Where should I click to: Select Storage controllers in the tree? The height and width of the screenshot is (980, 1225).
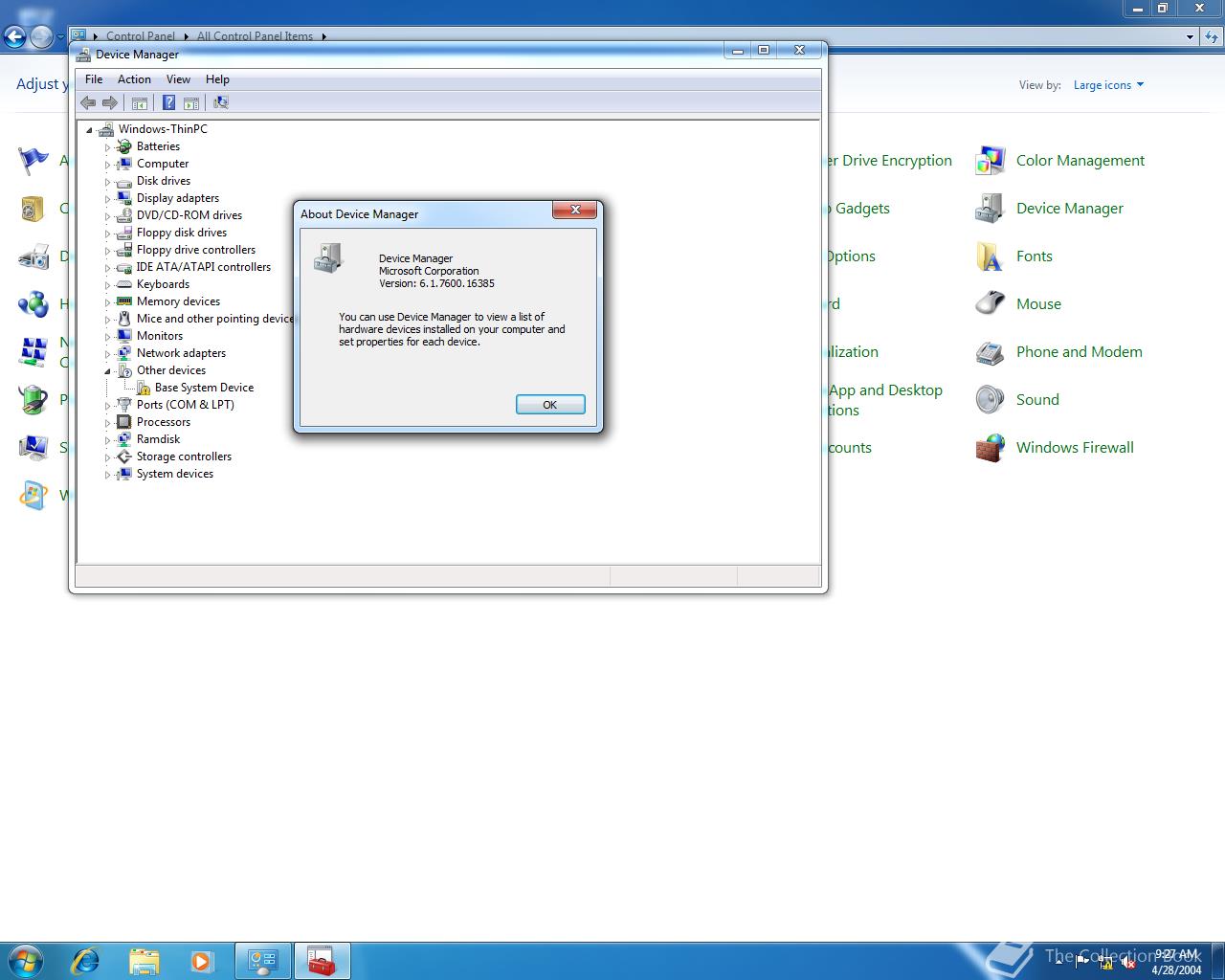click(x=184, y=457)
